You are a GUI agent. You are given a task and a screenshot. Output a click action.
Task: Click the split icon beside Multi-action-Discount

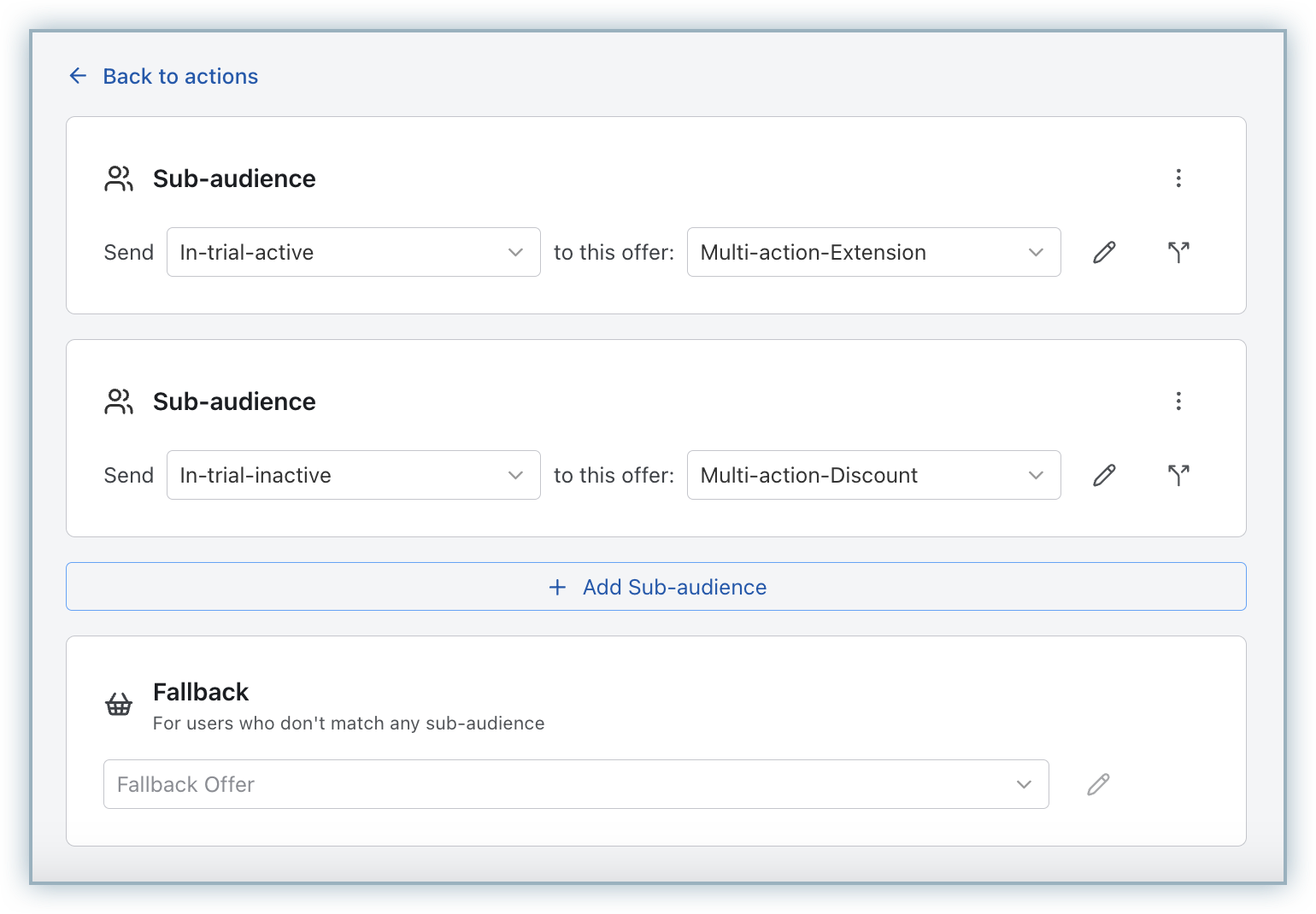1178,475
